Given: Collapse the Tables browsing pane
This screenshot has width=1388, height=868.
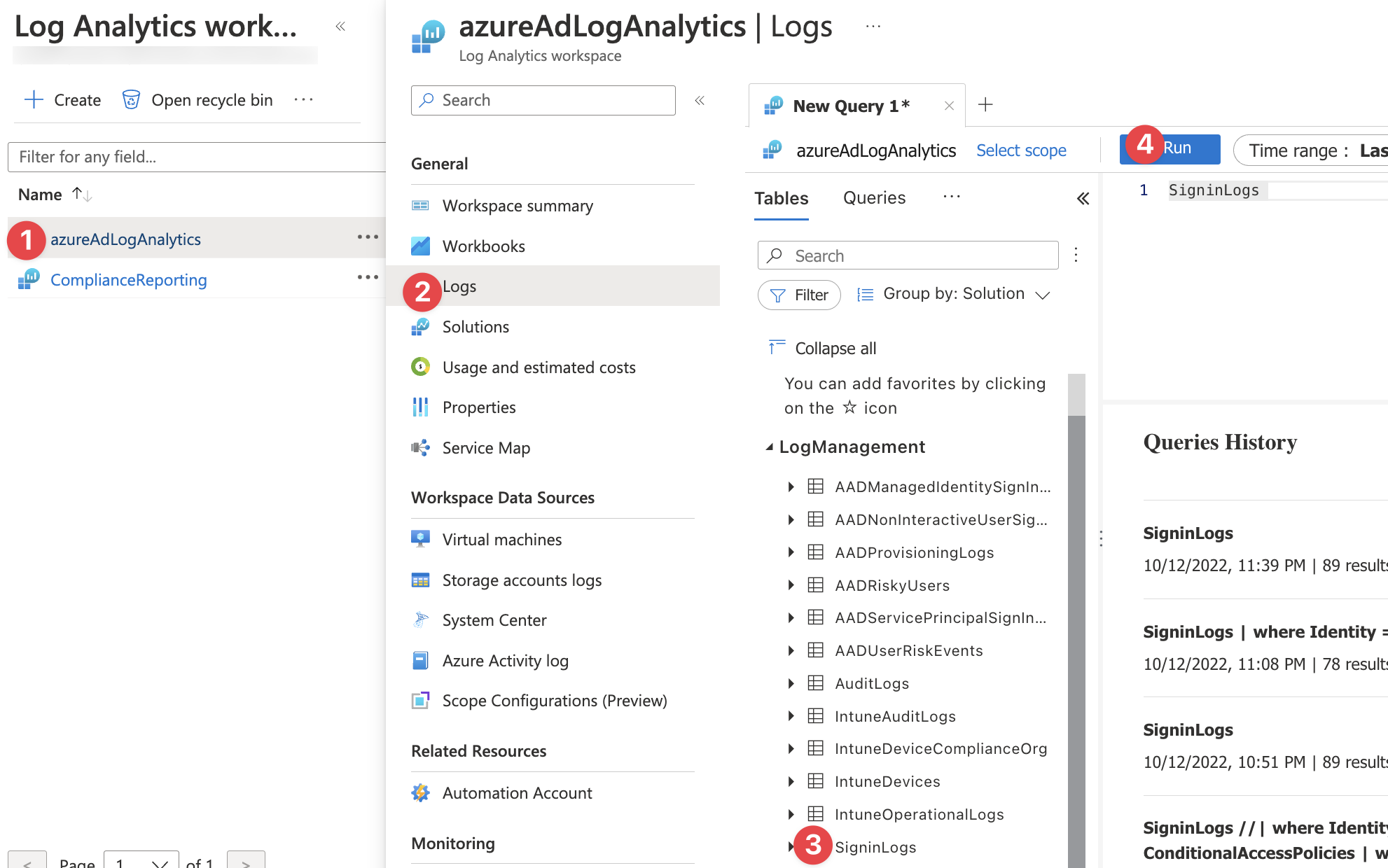Looking at the screenshot, I should click(1082, 199).
